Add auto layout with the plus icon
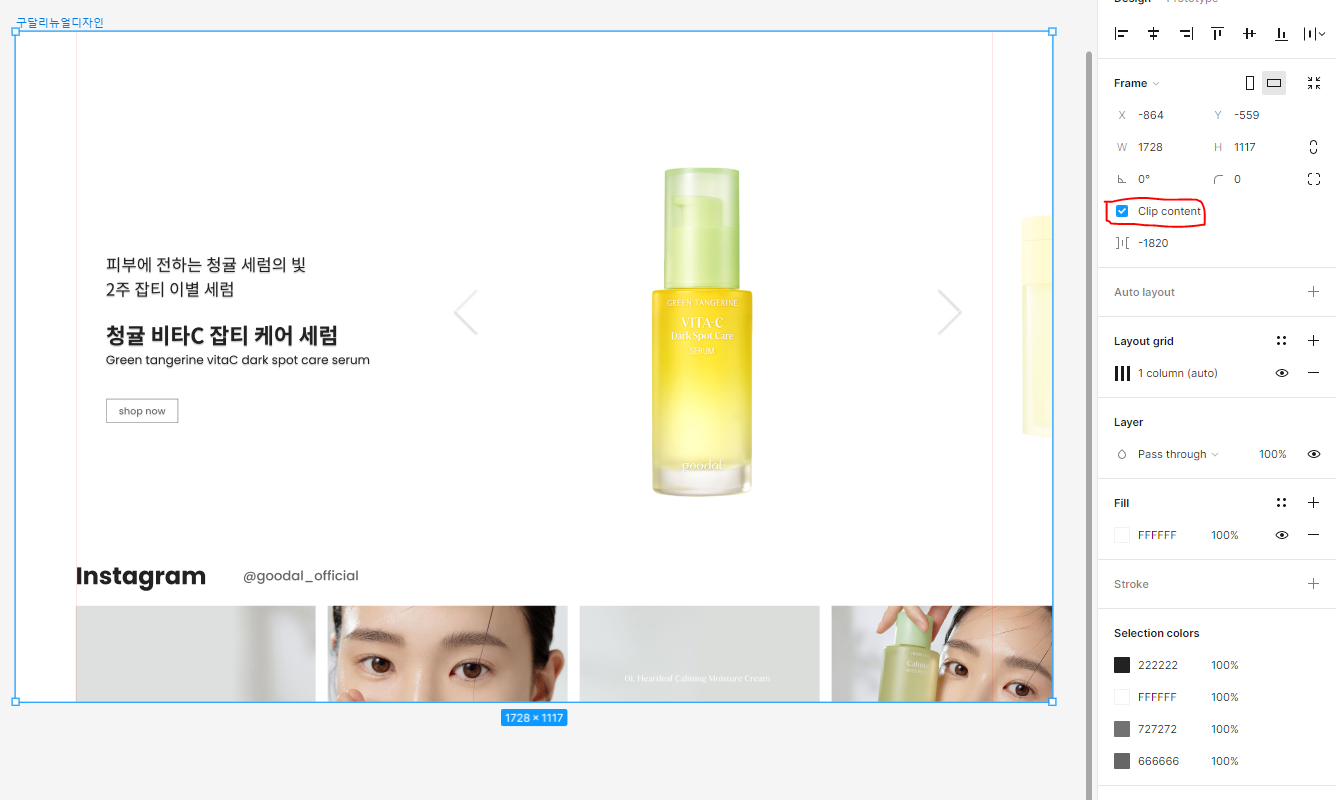Image resolution: width=1336 pixels, height=800 pixels. point(1314,292)
